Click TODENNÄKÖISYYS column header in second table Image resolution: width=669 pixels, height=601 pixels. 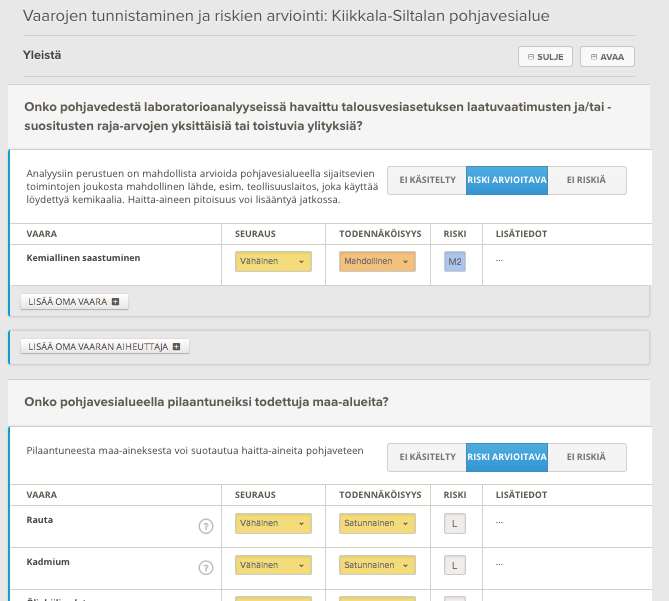click(380, 495)
